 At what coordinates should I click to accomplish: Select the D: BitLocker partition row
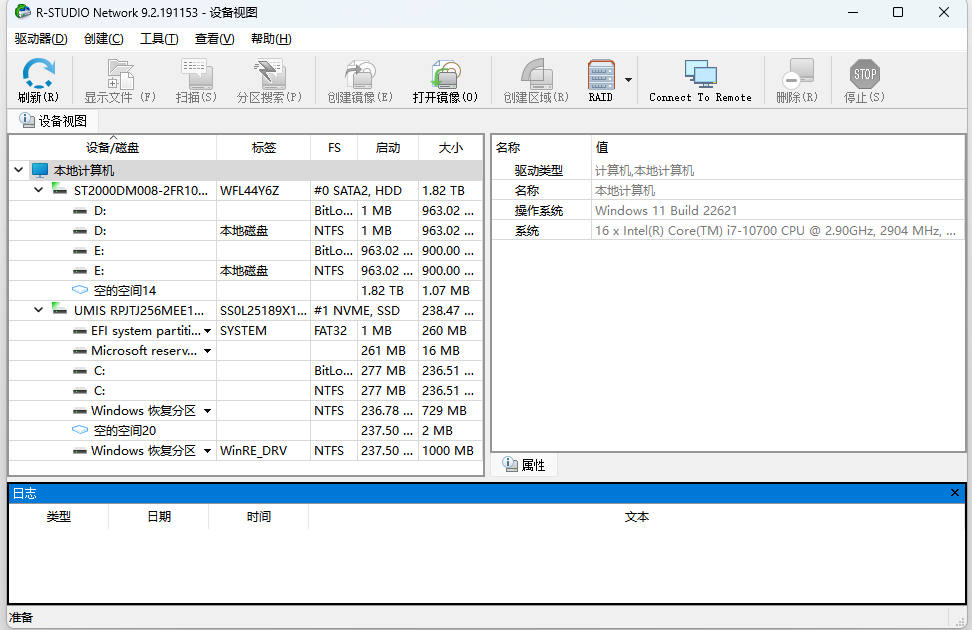pyautogui.click(x=245, y=211)
